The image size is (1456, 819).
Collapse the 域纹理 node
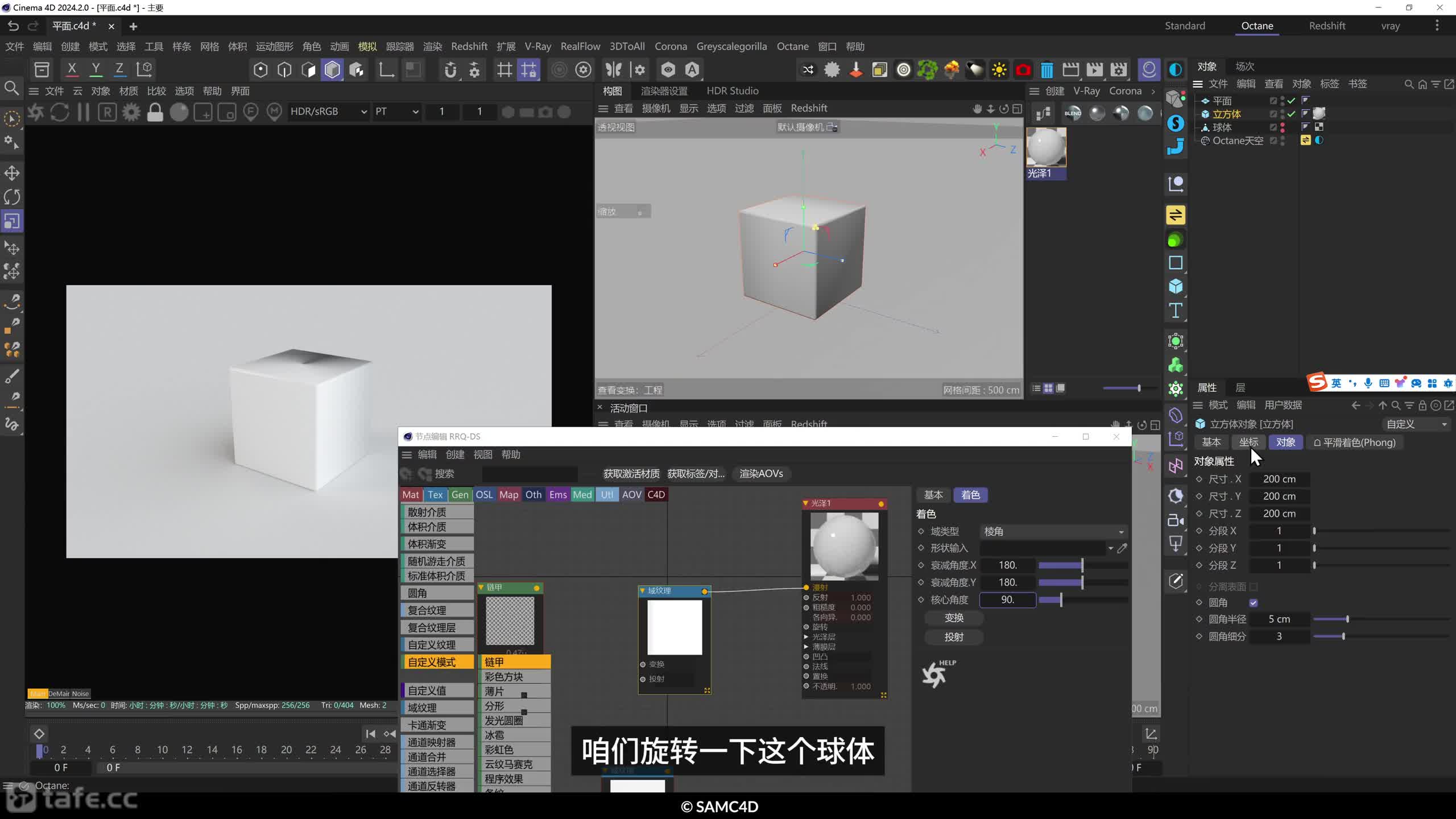pyautogui.click(x=643, y=591)
